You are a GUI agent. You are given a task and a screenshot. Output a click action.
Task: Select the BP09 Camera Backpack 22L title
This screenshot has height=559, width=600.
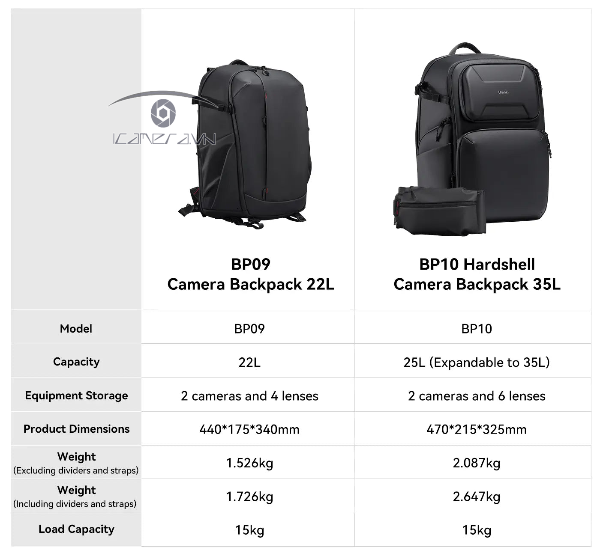(250, 275)
